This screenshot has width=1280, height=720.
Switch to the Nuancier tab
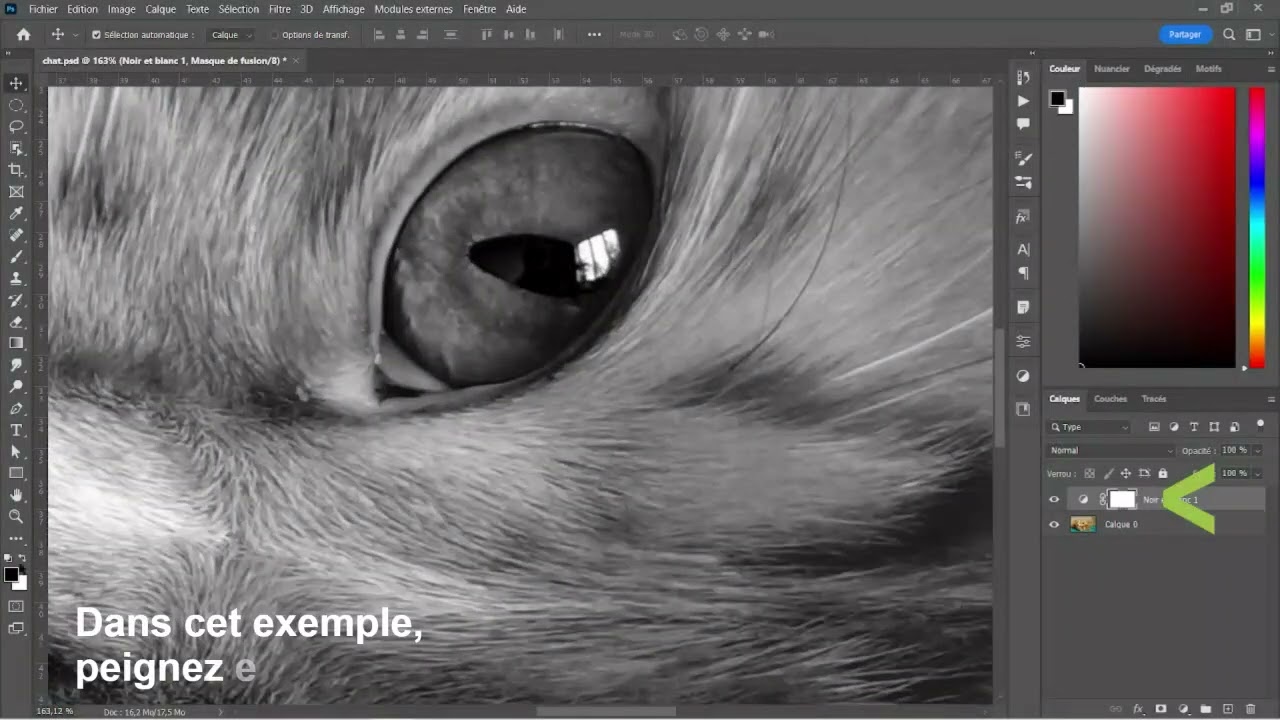tap(1112, 69)
